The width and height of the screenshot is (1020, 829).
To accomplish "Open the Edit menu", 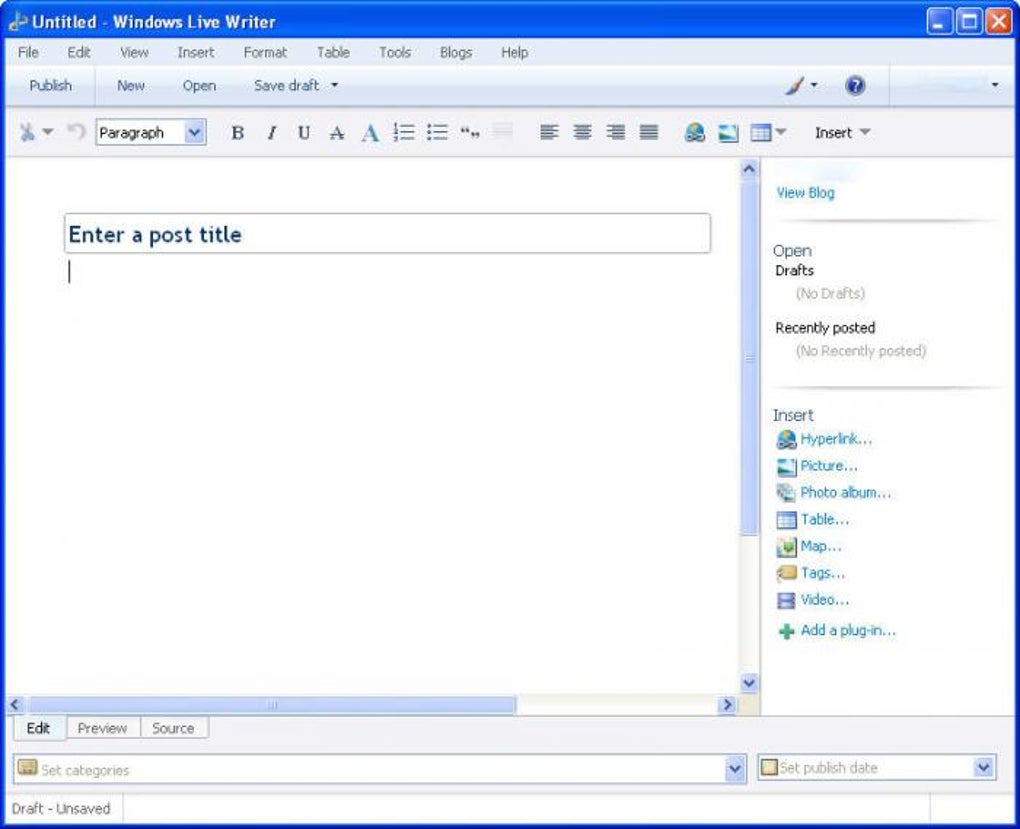I will pos(79,53).
